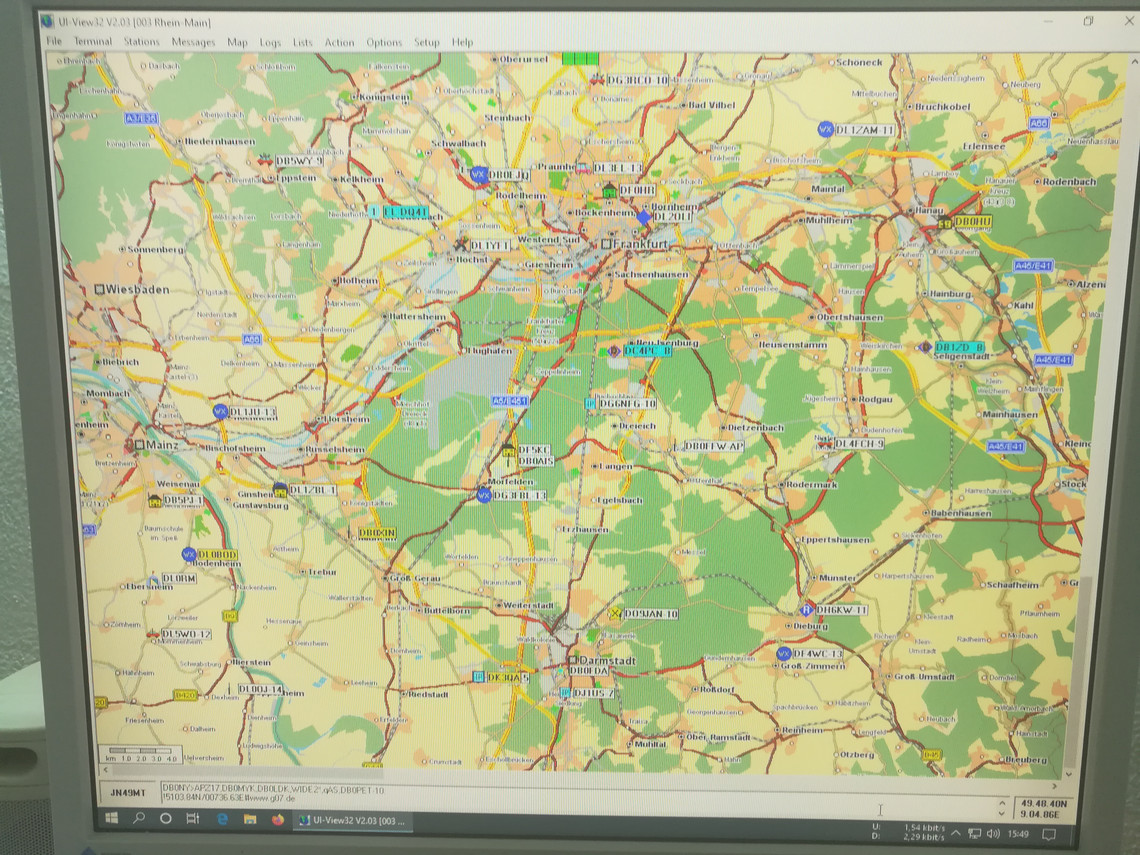Select the DF4WC-13 weather station icon
The width and height of the screenshot is (1140, 855).
(x=783, y=654)
